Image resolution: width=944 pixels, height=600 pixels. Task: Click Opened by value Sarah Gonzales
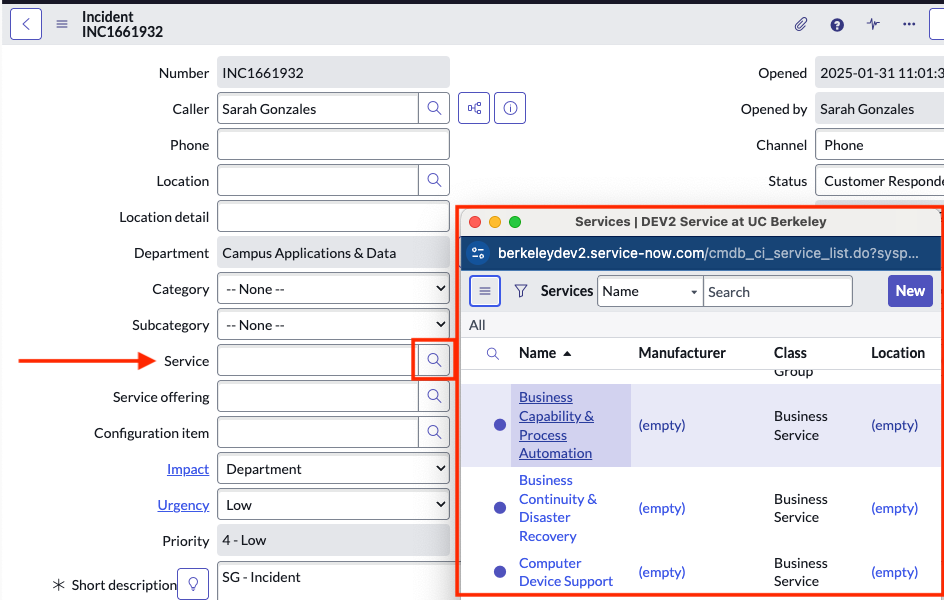coord(880,109)
